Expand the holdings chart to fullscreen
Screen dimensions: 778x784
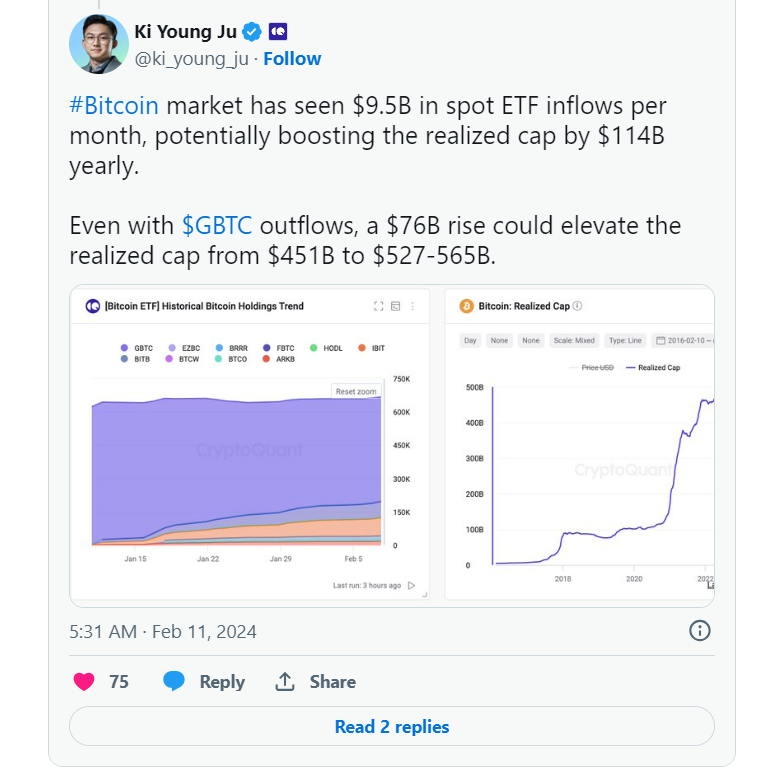[379, 306]
